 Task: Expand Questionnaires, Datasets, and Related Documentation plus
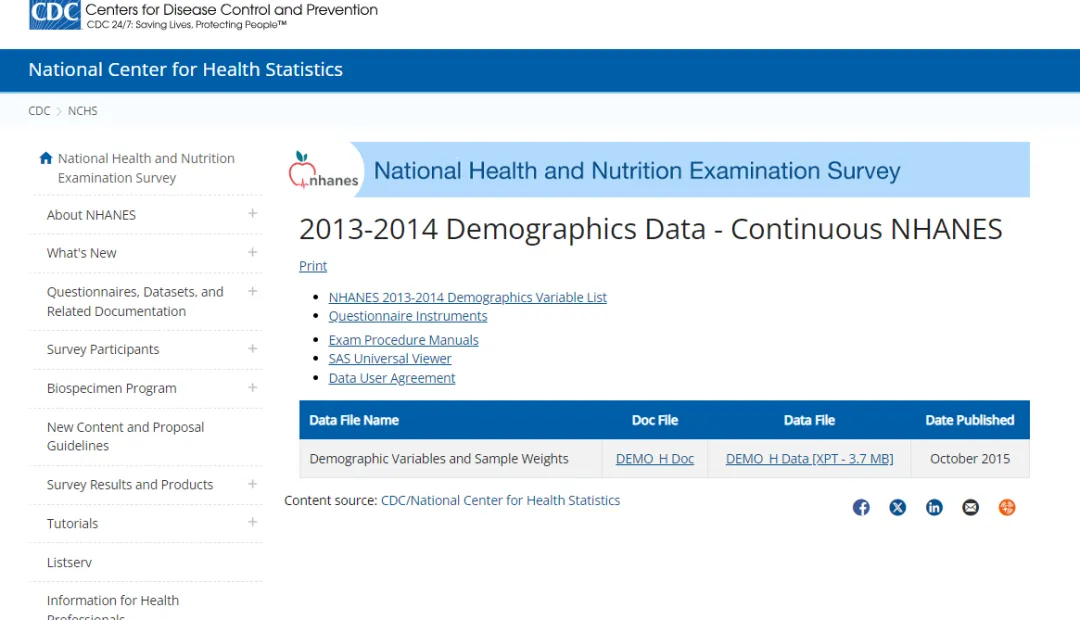tap(253, 291)
